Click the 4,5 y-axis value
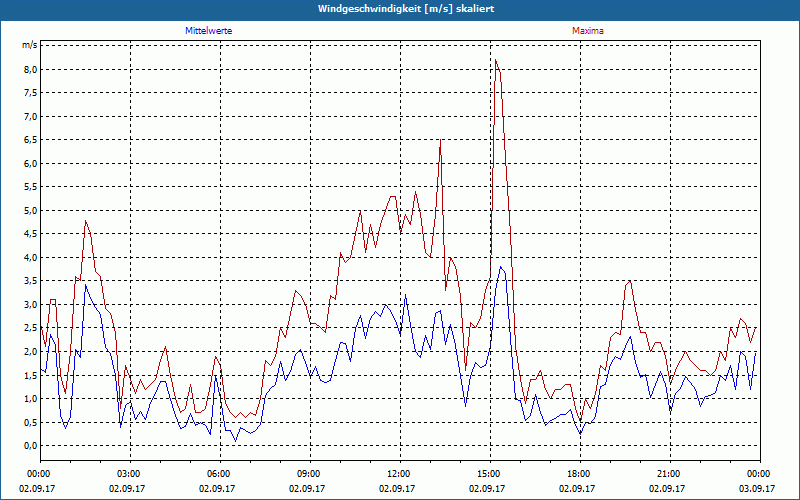Image resolution: width=800 pixels, height=500 pixels. click(31, 234)
